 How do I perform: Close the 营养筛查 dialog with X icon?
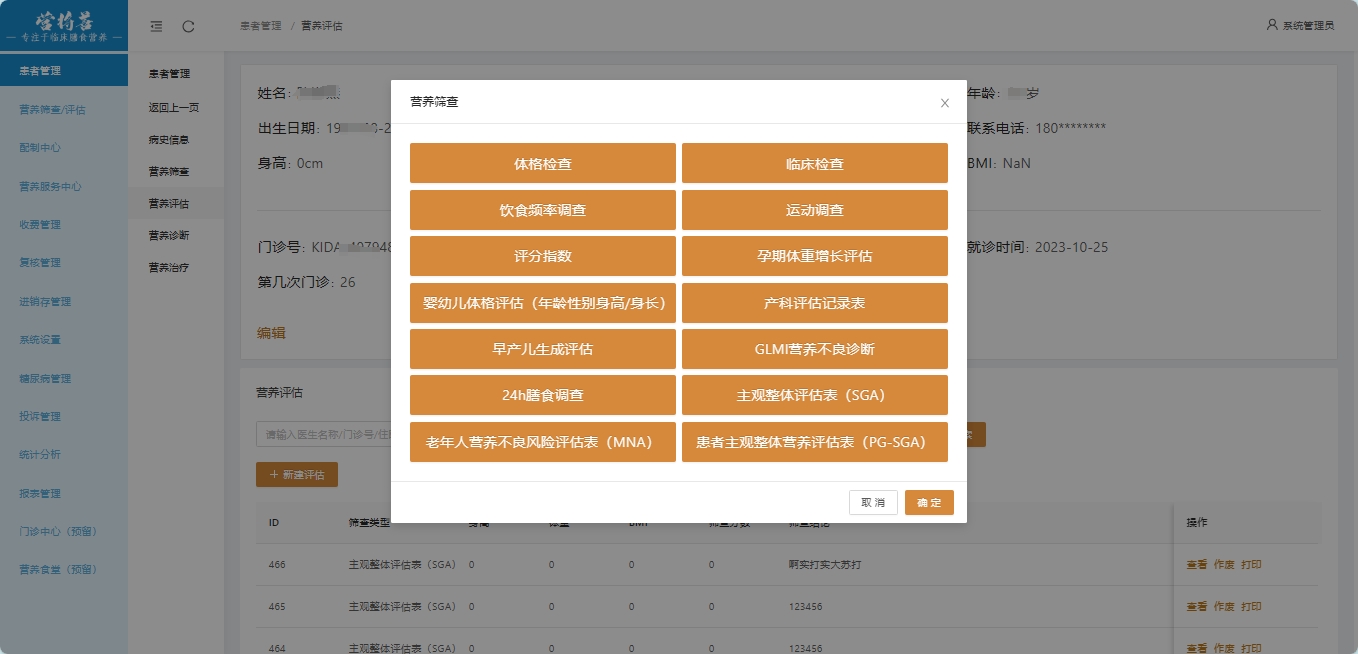coord(945,103)
